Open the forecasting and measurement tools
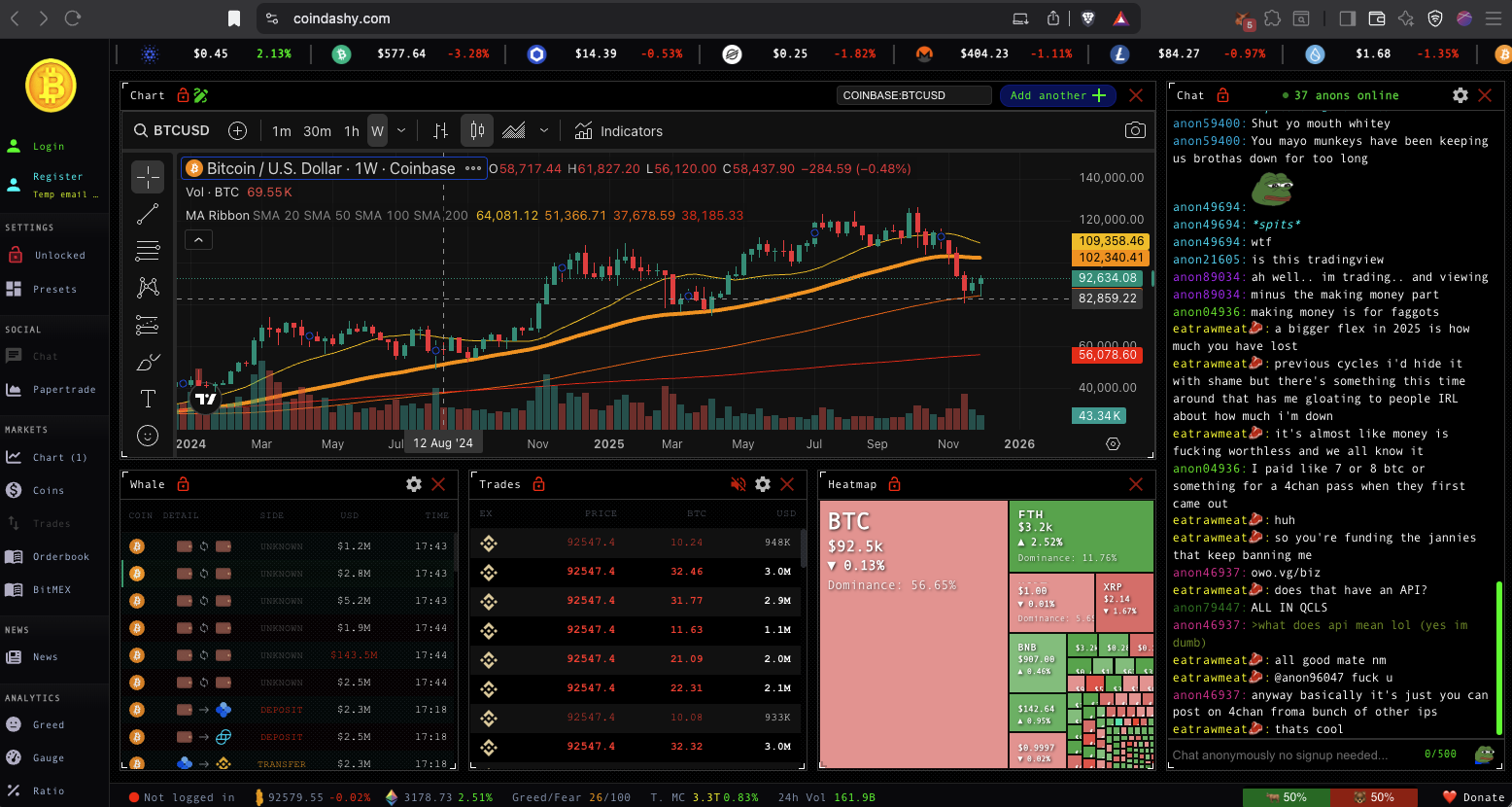The width and height of the screenshot is (1512, 807). [x=148, y=325]
